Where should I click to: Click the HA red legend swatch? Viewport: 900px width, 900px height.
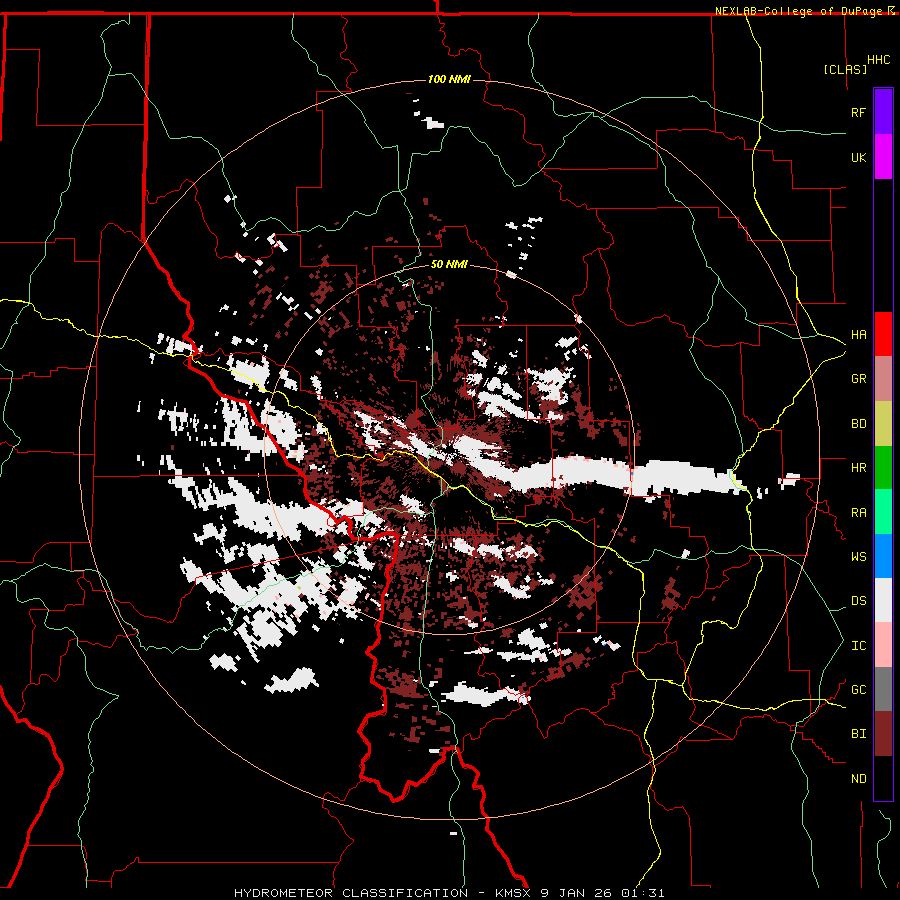pyautogui.click(x=883, y=334)
